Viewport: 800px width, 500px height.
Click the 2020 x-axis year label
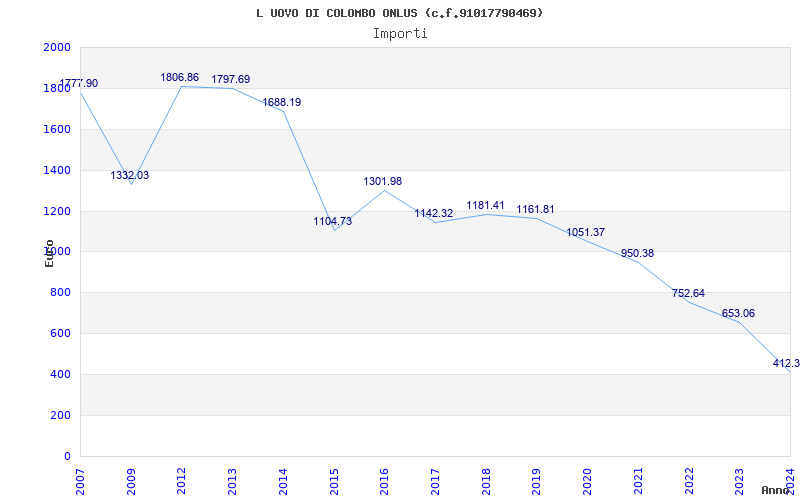pyautogui.click(x=587, y=479)
